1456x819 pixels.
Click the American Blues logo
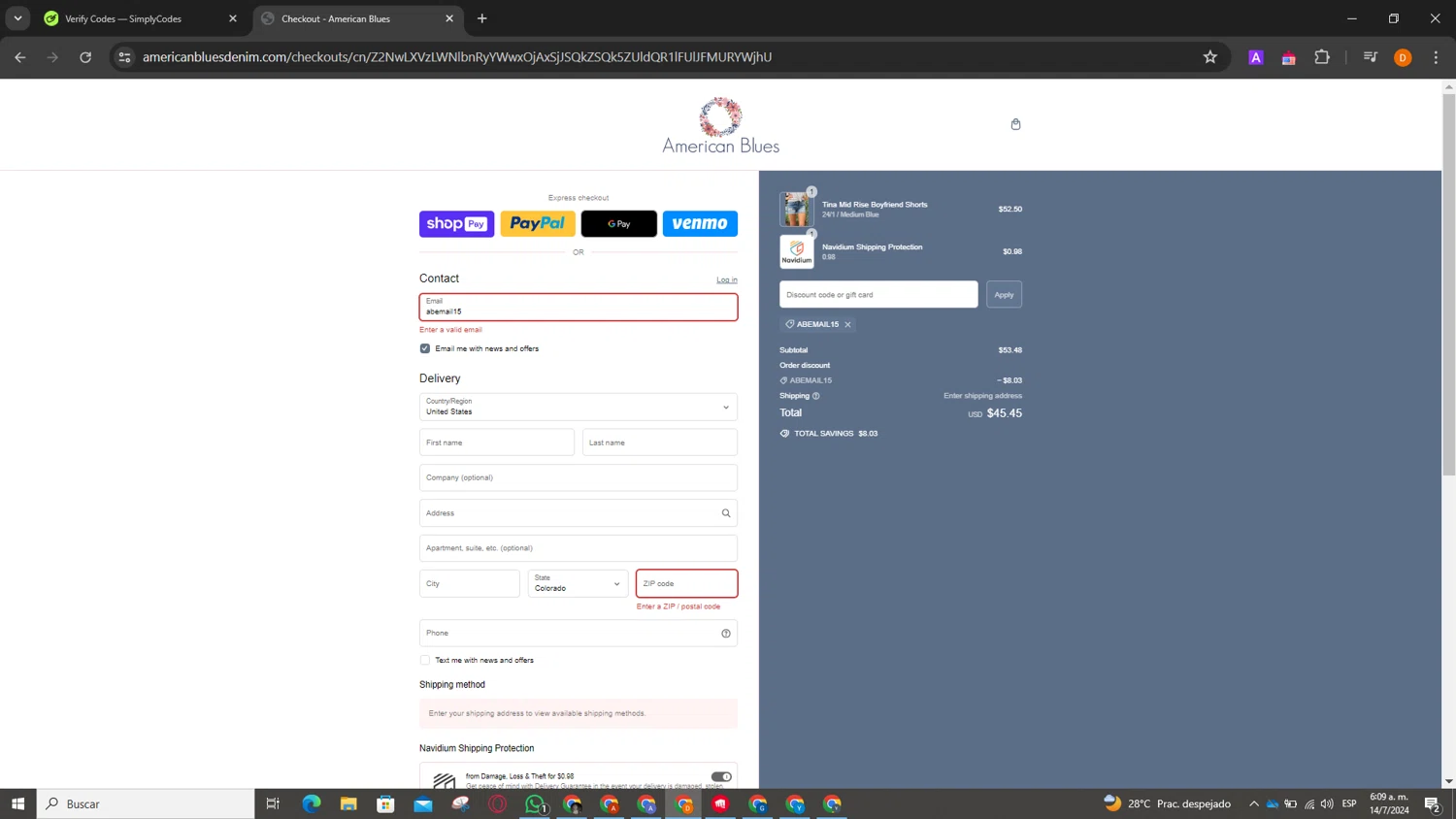tap(720, 125)
